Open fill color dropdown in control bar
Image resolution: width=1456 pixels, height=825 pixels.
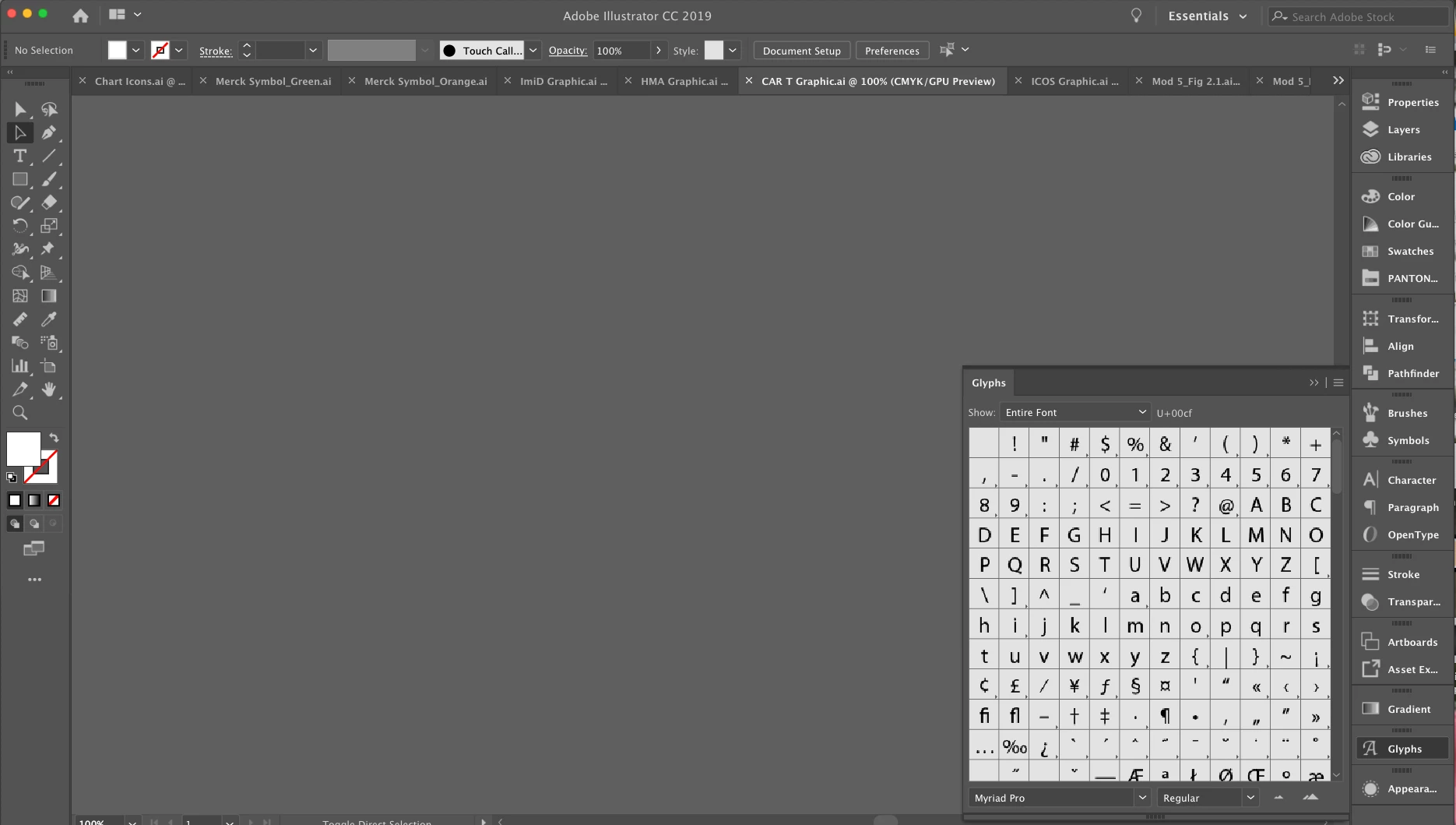pyautogui.click(x=136, y=50)
